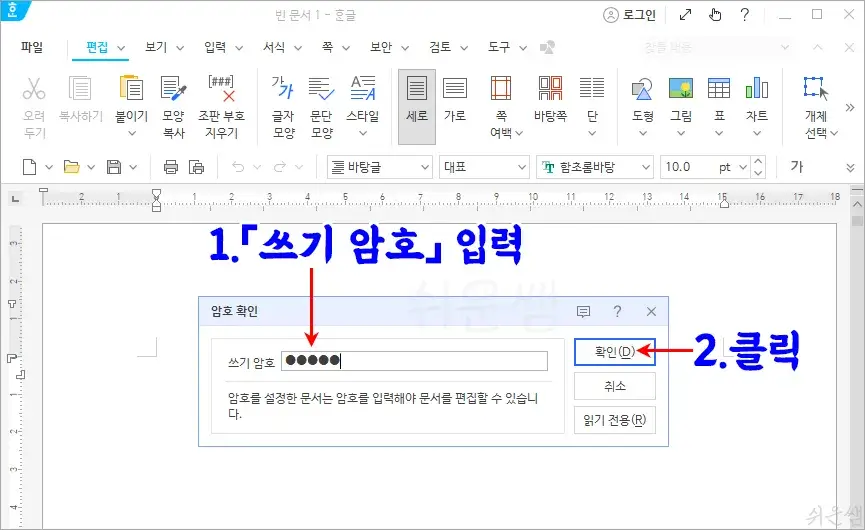Click the Page Margins (쪽 여백) icon
Viewport: 865px width, 530px height.
coord(501,88)
